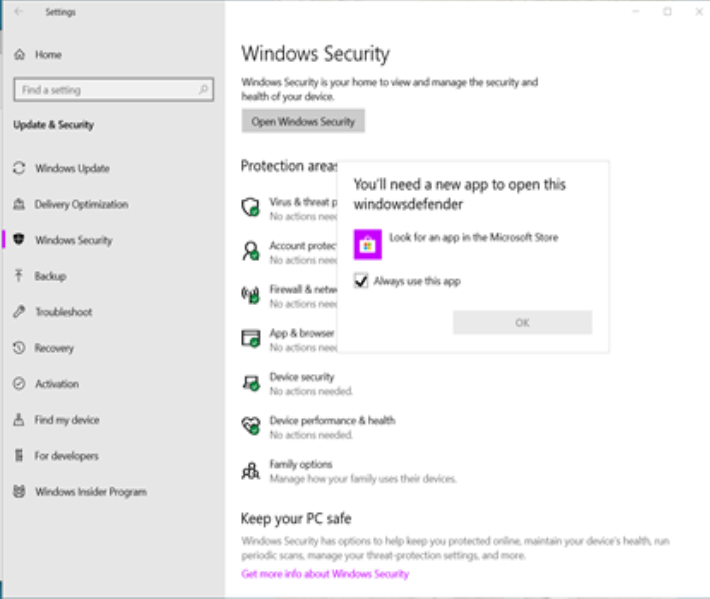Viewport: 710px width, 599px height.
Task: Click the search magnifier icon
Action: (203, 90)
